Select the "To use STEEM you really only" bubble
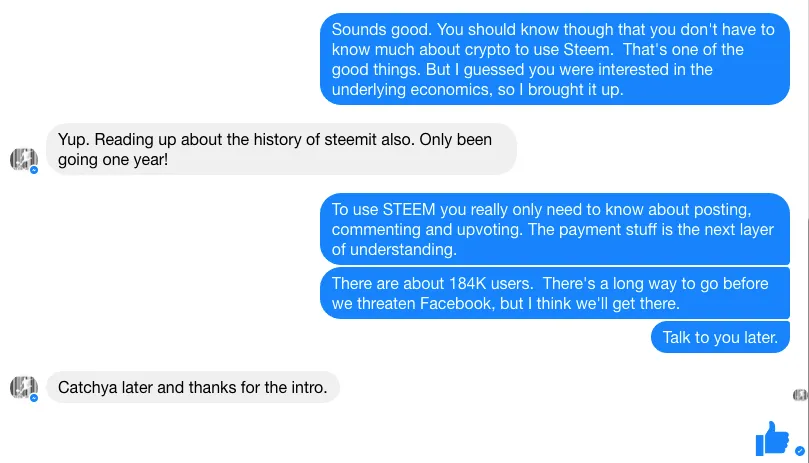 555,229
